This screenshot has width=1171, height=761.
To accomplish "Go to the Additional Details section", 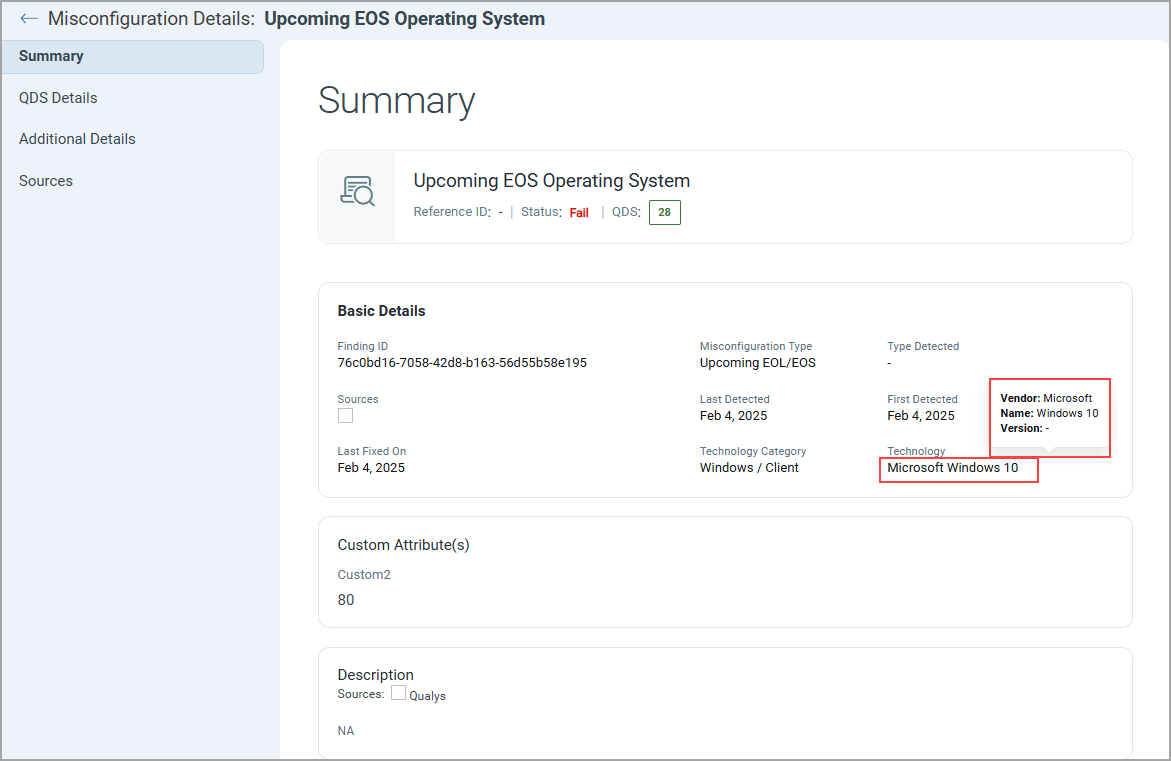I will 77,139.
